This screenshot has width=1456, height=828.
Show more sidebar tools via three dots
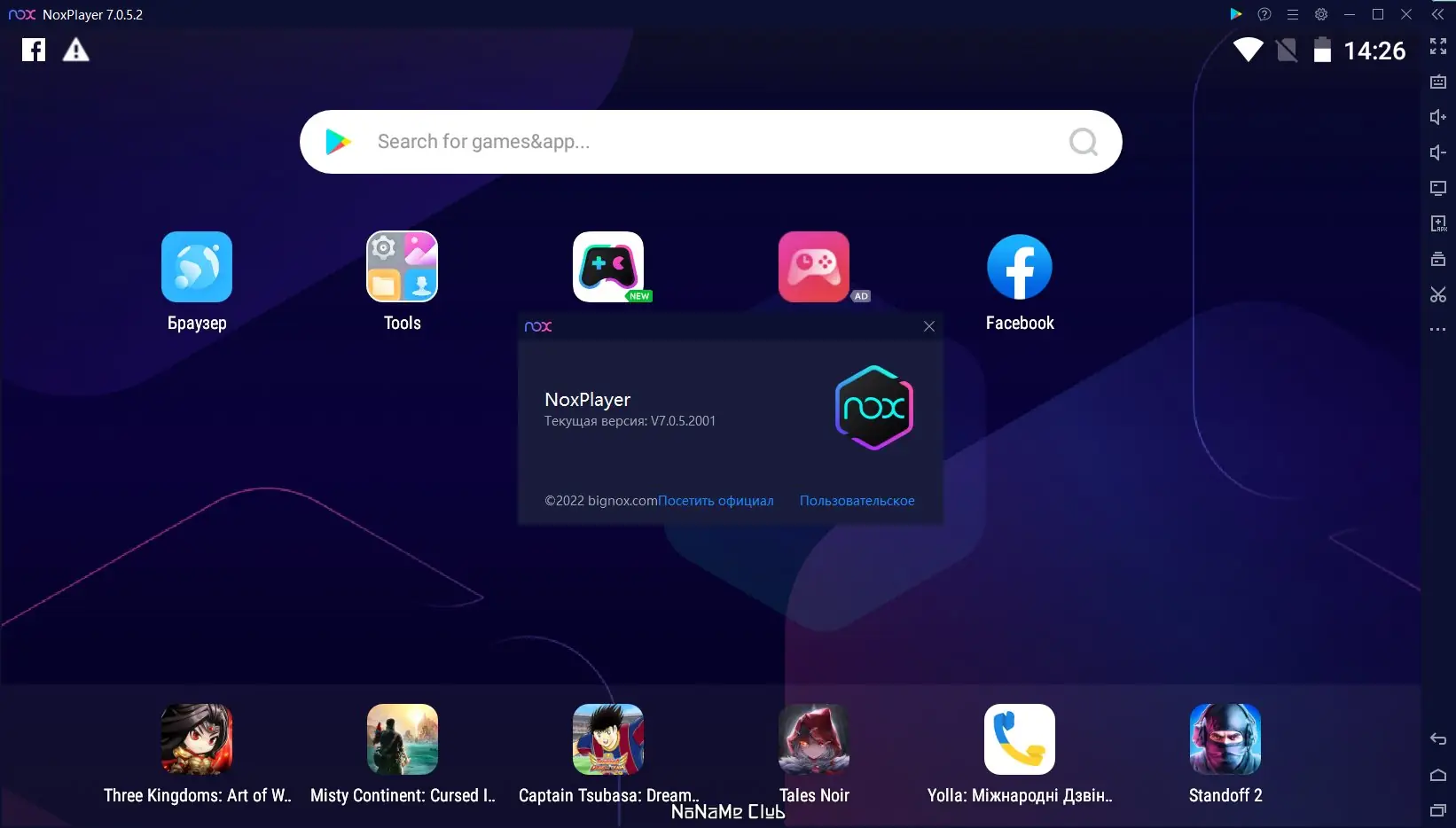1438,330
